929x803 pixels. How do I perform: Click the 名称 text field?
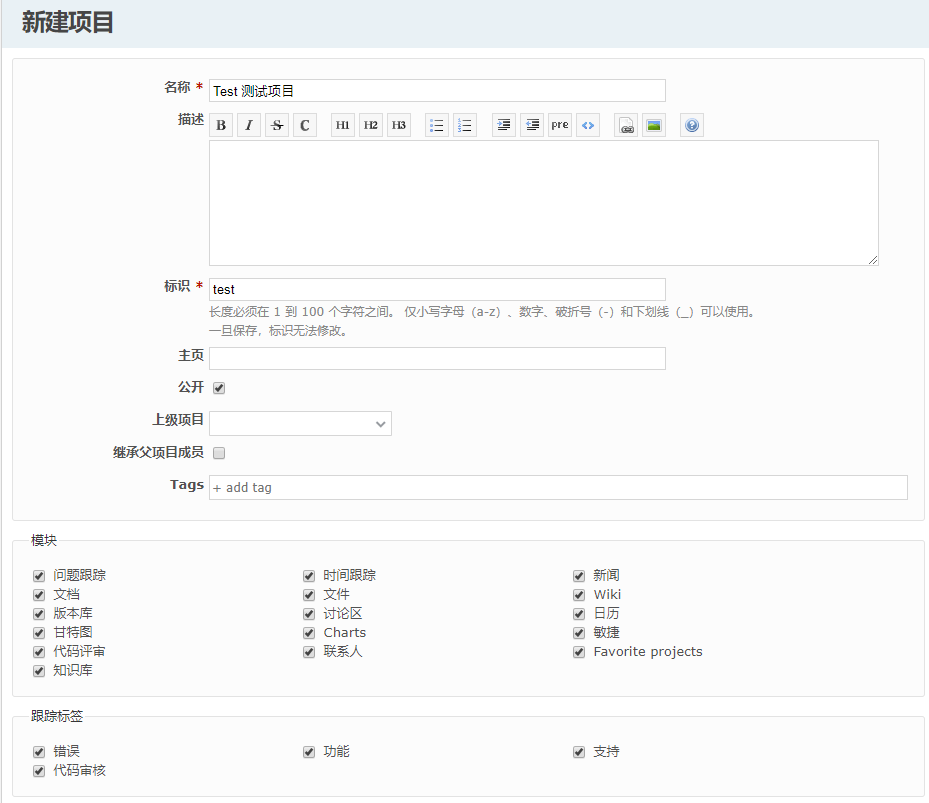pyautogui.click(x=437, y=91)
